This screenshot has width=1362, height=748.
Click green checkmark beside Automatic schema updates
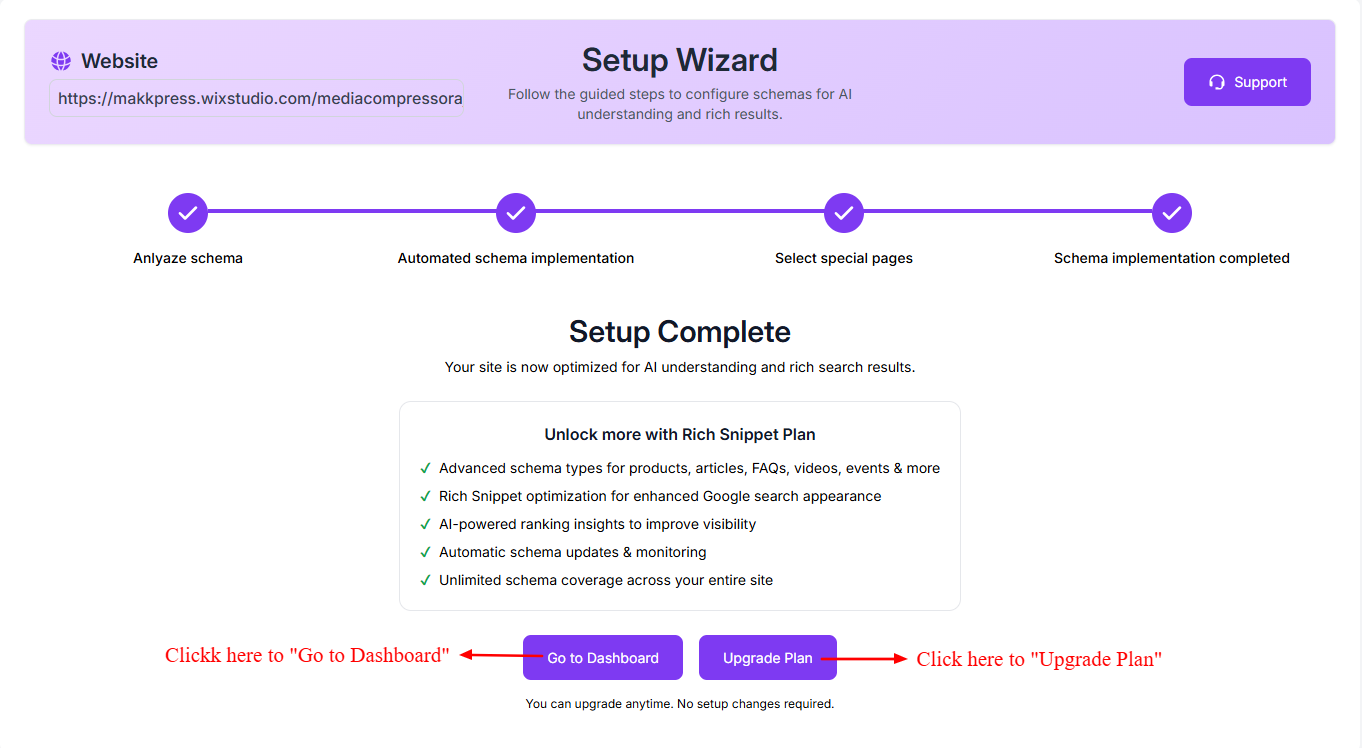[x=426, y=552]
